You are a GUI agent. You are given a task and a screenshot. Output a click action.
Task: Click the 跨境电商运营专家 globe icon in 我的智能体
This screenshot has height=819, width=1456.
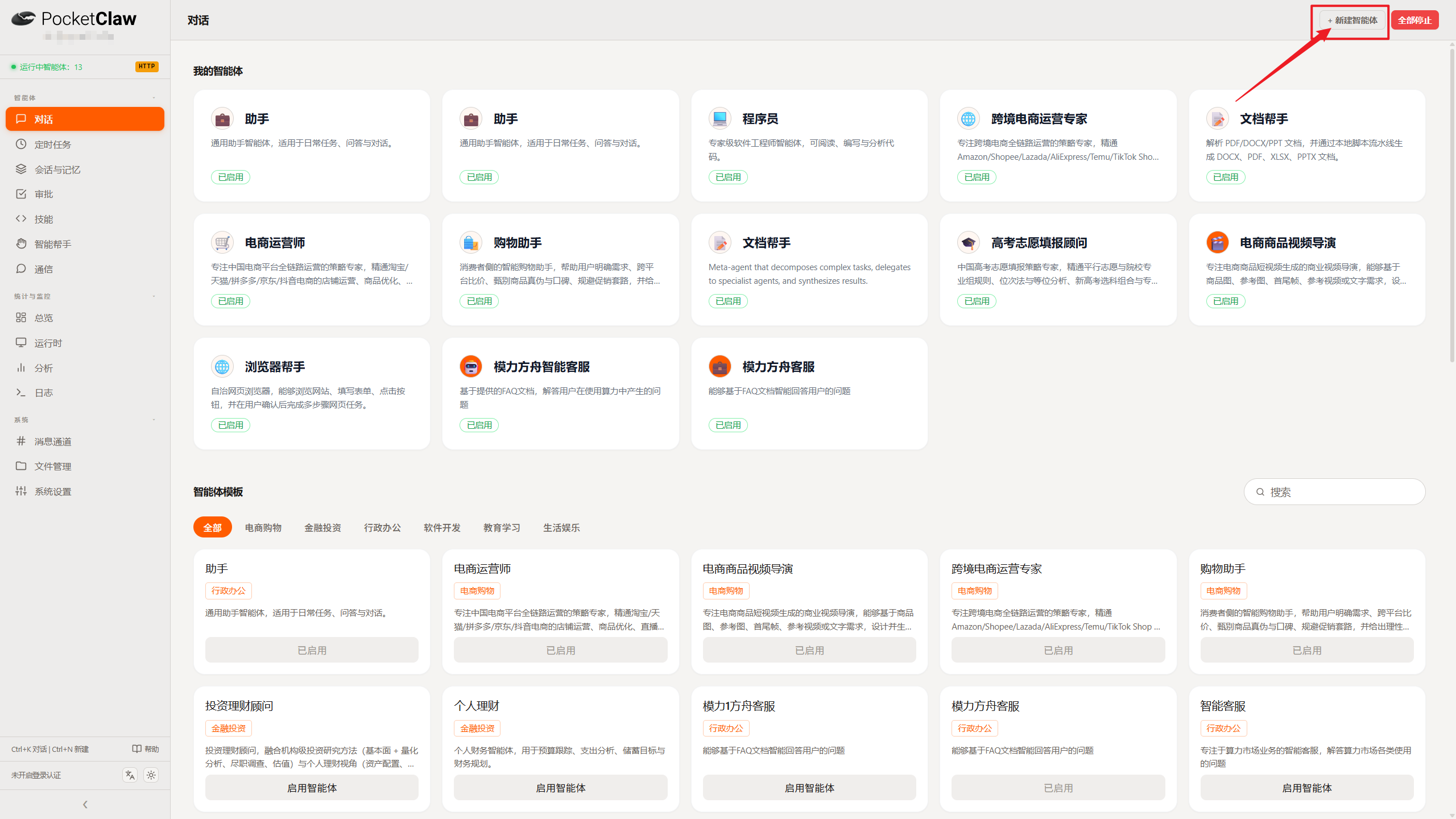[968, 118]
